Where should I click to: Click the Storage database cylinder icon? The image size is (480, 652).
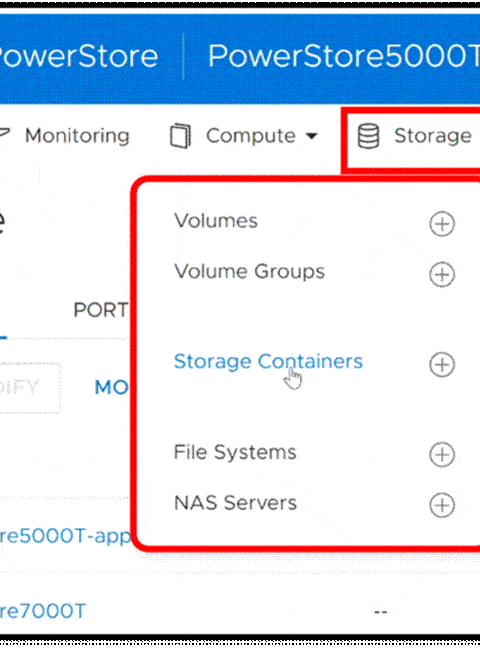click(369, 136)
